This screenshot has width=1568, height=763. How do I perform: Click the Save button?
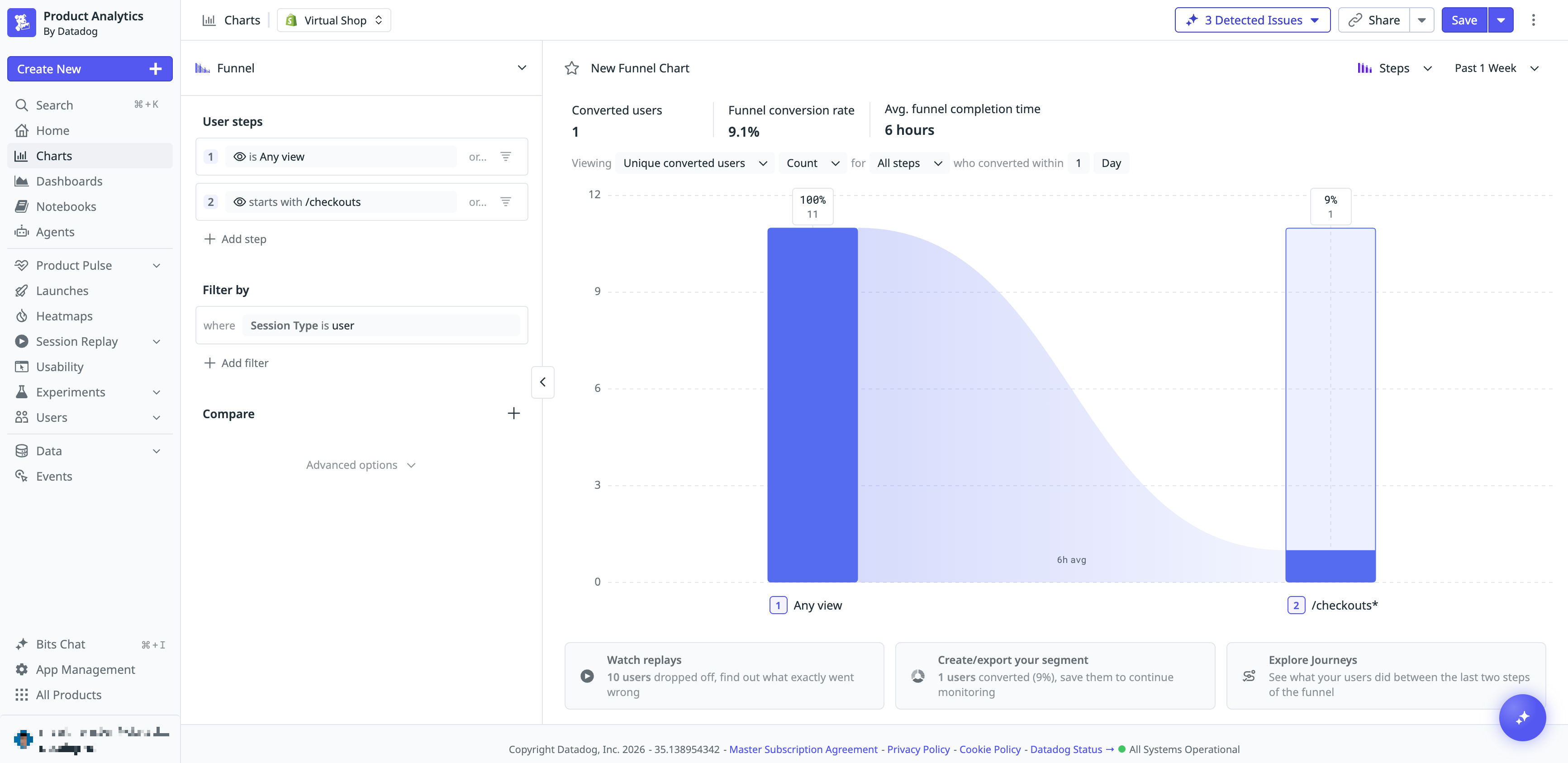(1464, 20)
